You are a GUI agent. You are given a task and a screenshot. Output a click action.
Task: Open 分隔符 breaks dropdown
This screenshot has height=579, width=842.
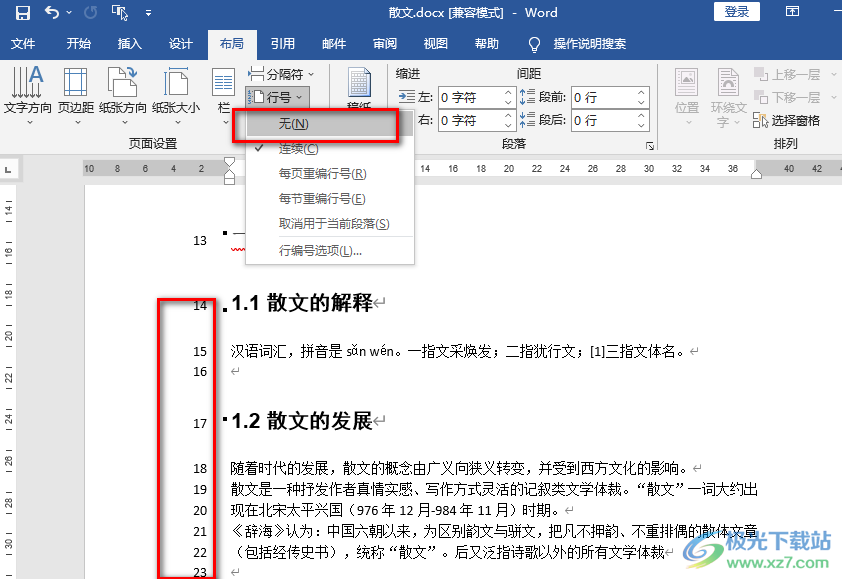[x=281, y=74]
